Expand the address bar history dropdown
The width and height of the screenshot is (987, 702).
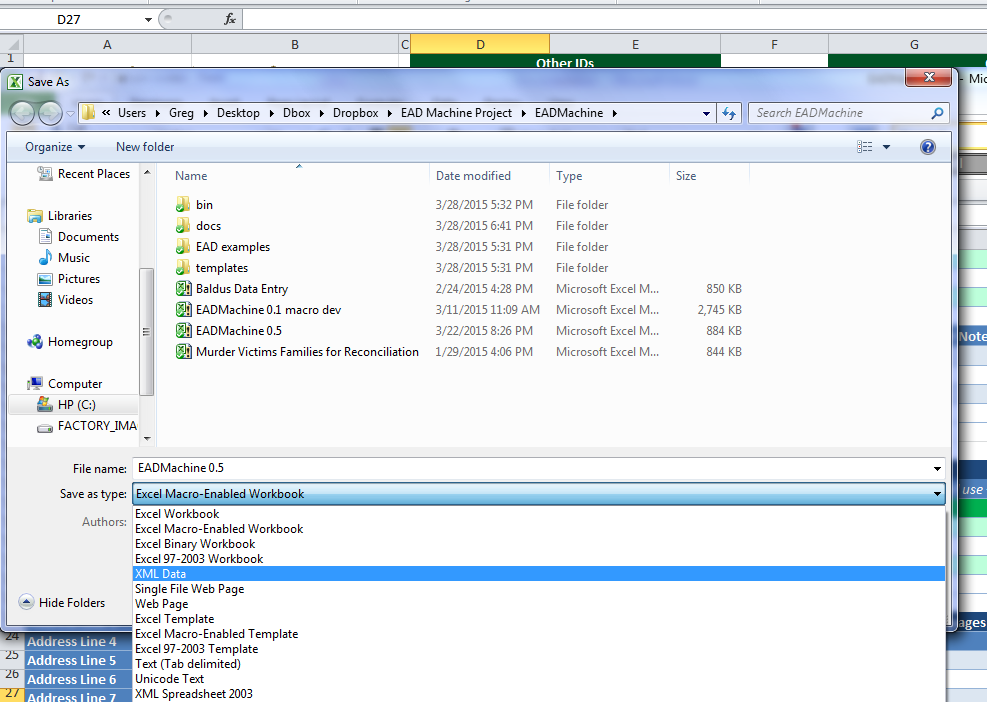tap(706, 113)
